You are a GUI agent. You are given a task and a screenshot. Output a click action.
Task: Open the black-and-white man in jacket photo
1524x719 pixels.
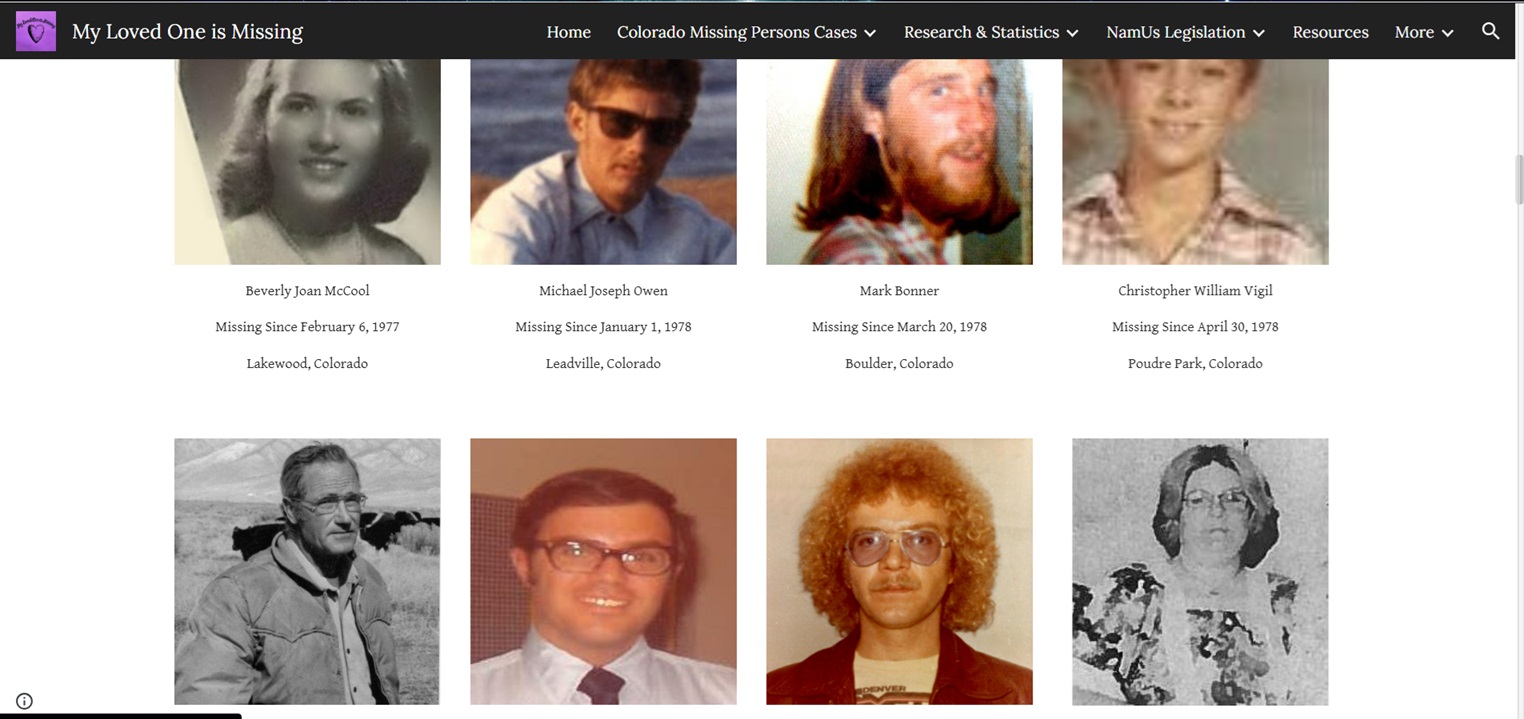tap(307, 571)
